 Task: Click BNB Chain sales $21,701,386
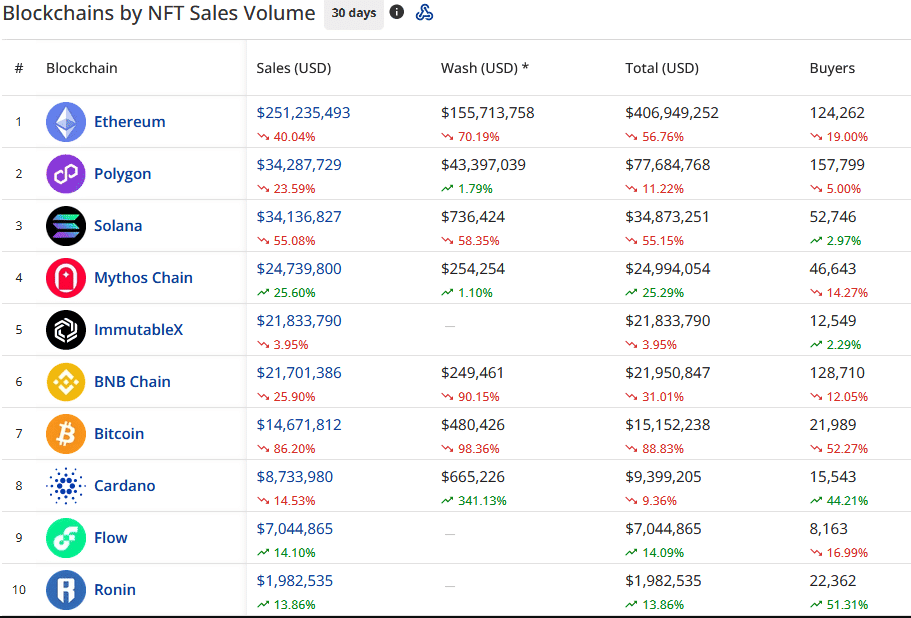[x=299, y=373]
